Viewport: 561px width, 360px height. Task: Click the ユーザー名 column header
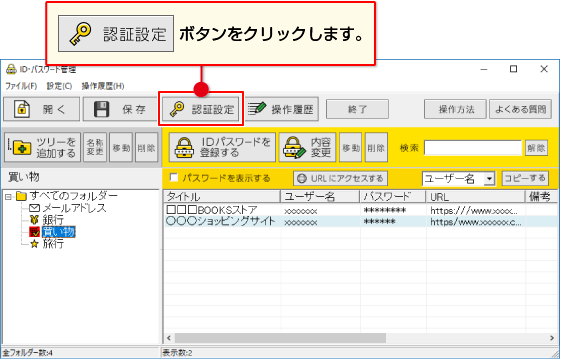click(320, 196)
